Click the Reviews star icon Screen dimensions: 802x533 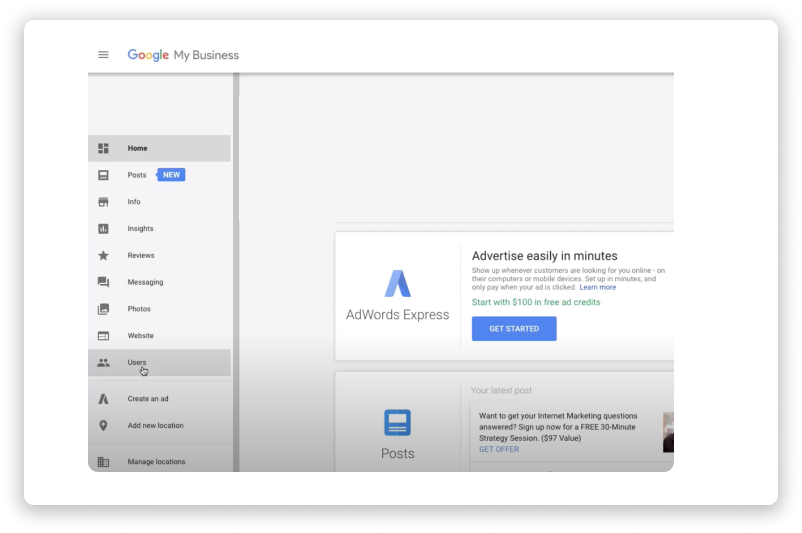tap(103, 255)
